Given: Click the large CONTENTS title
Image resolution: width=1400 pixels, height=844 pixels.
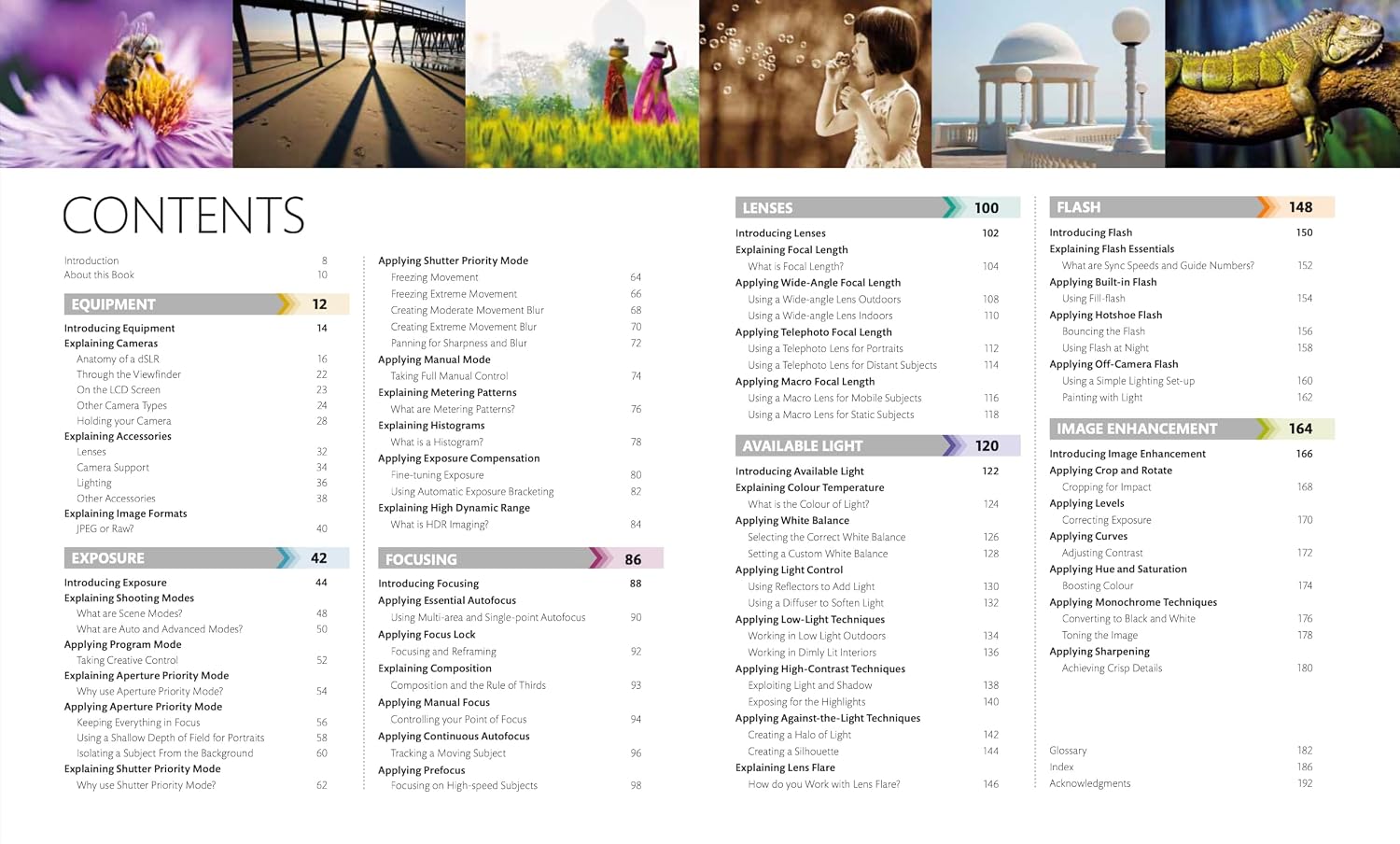Looking at the screenshot, I should pos(184,216).
